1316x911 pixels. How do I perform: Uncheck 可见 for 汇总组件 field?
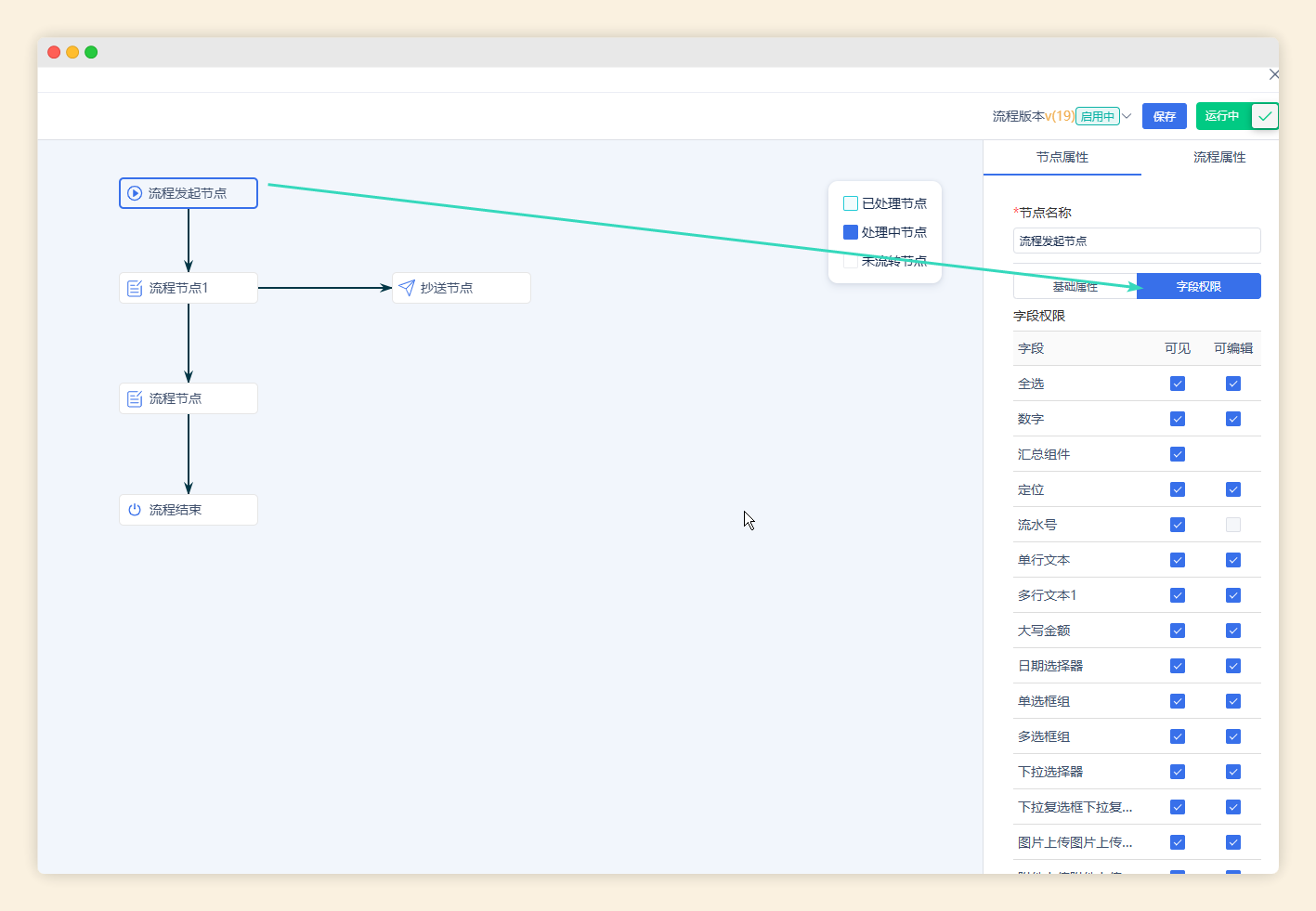tap(1177, 454)
